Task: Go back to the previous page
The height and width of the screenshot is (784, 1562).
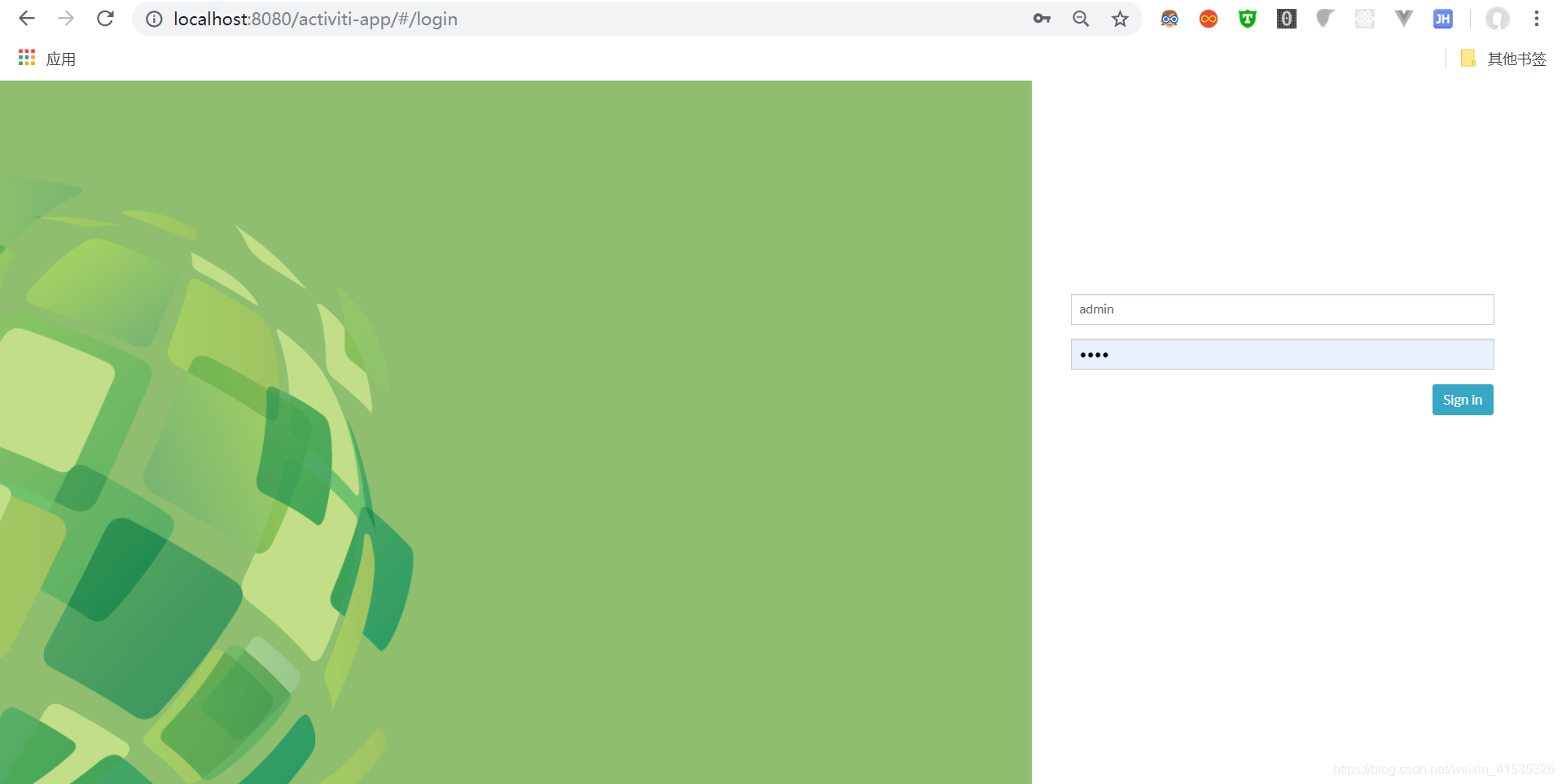Action: tap(27, 18)
